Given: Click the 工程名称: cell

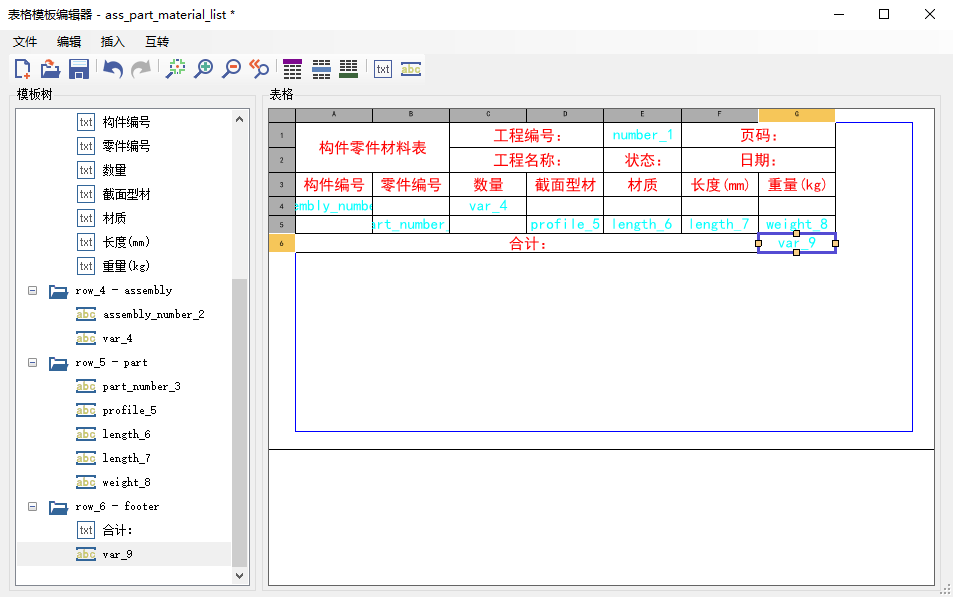Looking at the screenshot, I should coord(526,160).
